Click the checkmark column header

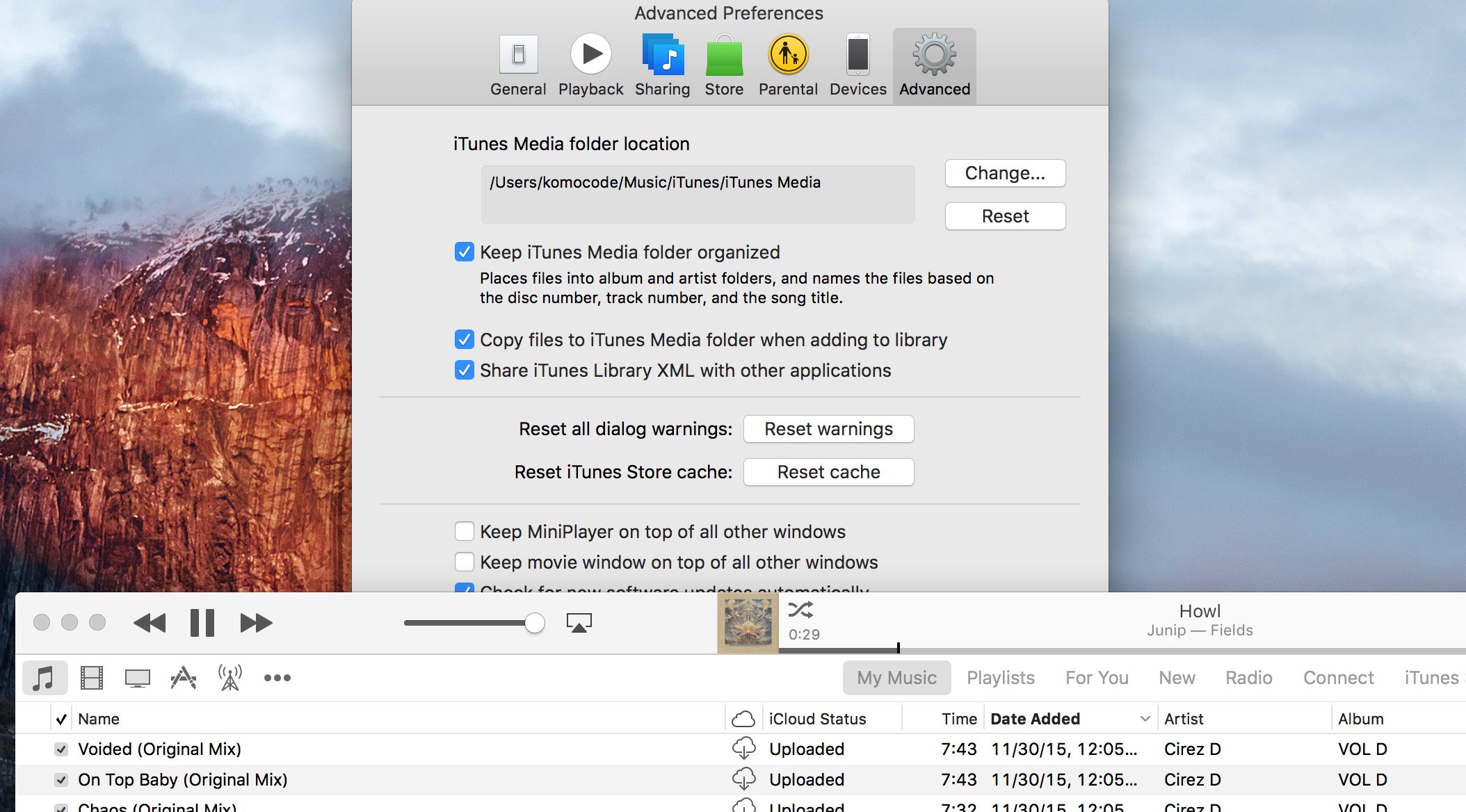point(61,719)
